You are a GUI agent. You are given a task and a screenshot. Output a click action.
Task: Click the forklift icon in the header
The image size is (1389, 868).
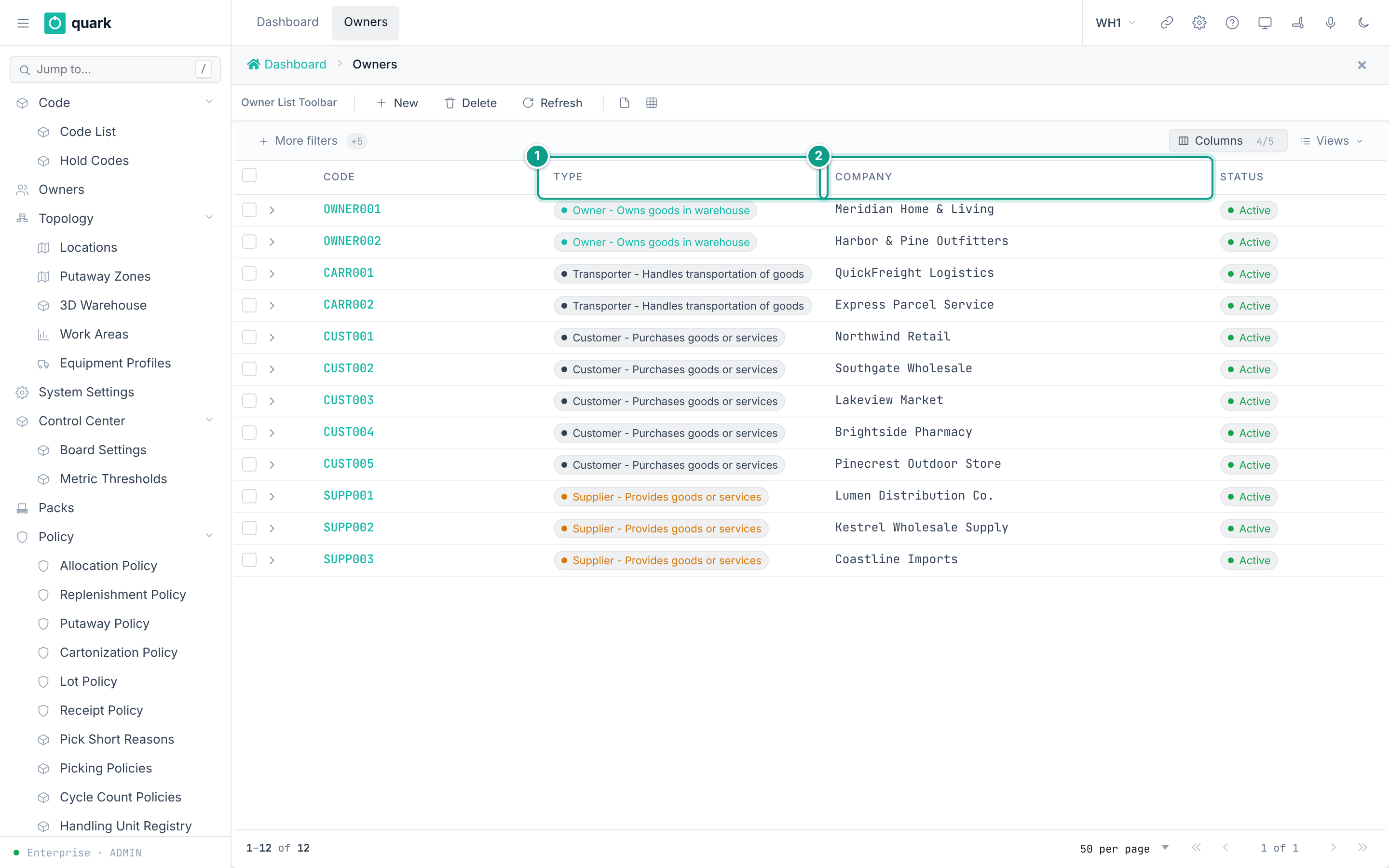point(1298,23)
